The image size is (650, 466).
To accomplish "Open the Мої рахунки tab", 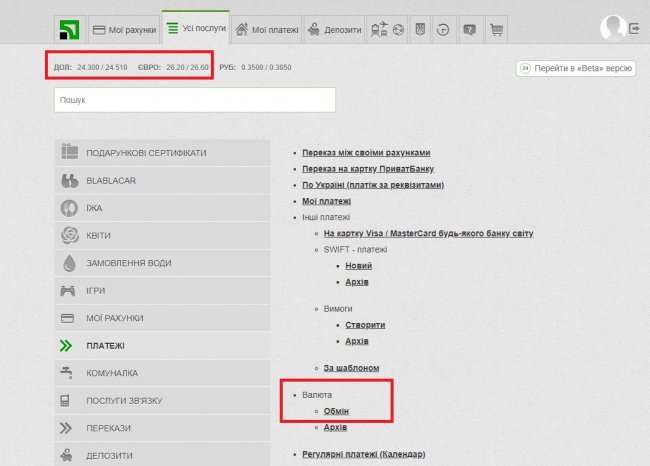I will pyautogui.click(x=125, y=30).
